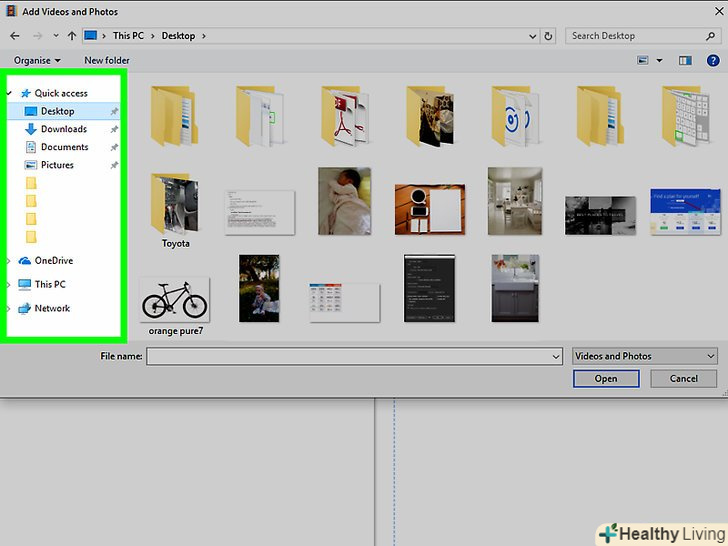Select OneDrive in navigation pane
728x546 pixels.
coord(53,261)
